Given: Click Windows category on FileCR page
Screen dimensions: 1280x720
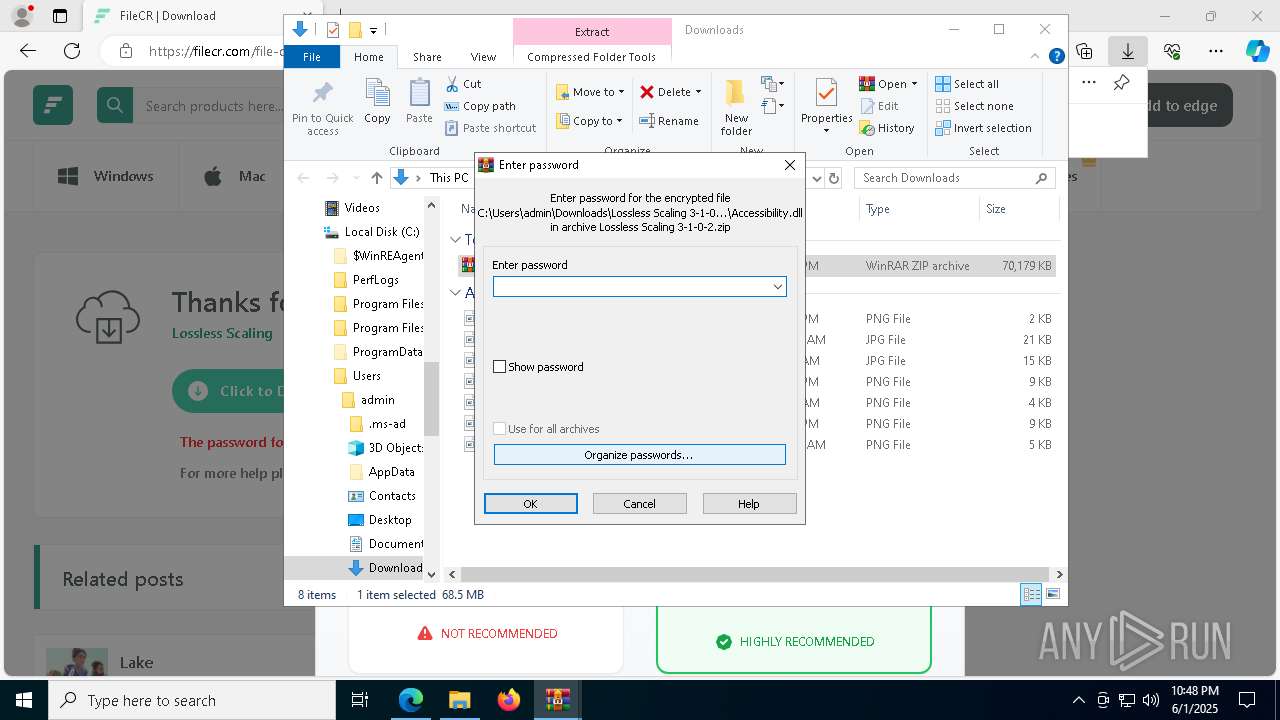Looking at the screenshot, I should coord(105,176).
